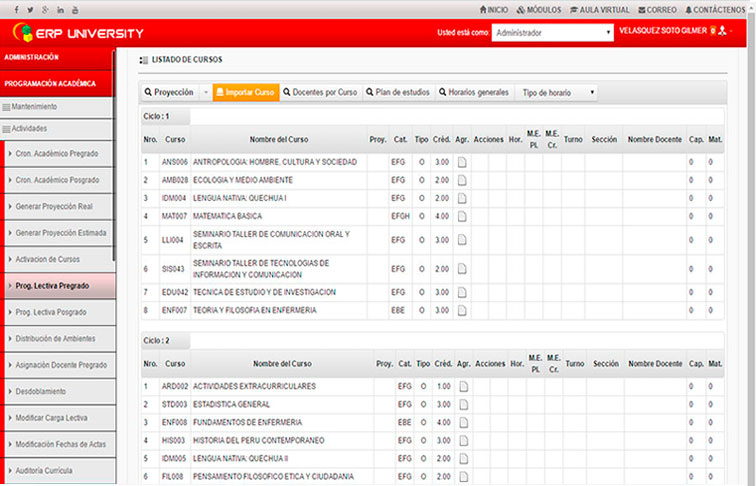Open Prog. Lectiva Posgrado

(x=60, y=313)
